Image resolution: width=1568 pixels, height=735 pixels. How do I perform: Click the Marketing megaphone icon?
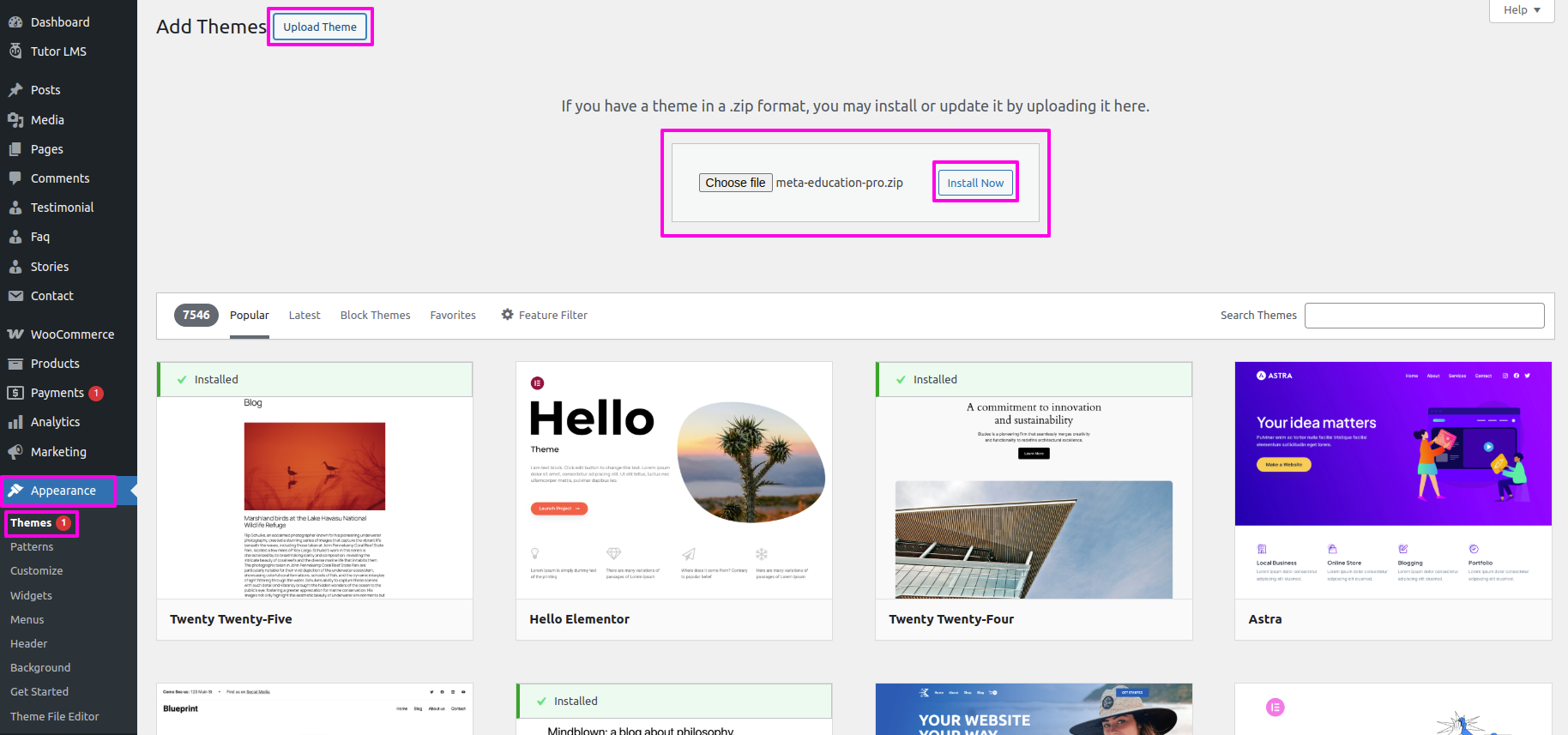[x=15, y=452]
